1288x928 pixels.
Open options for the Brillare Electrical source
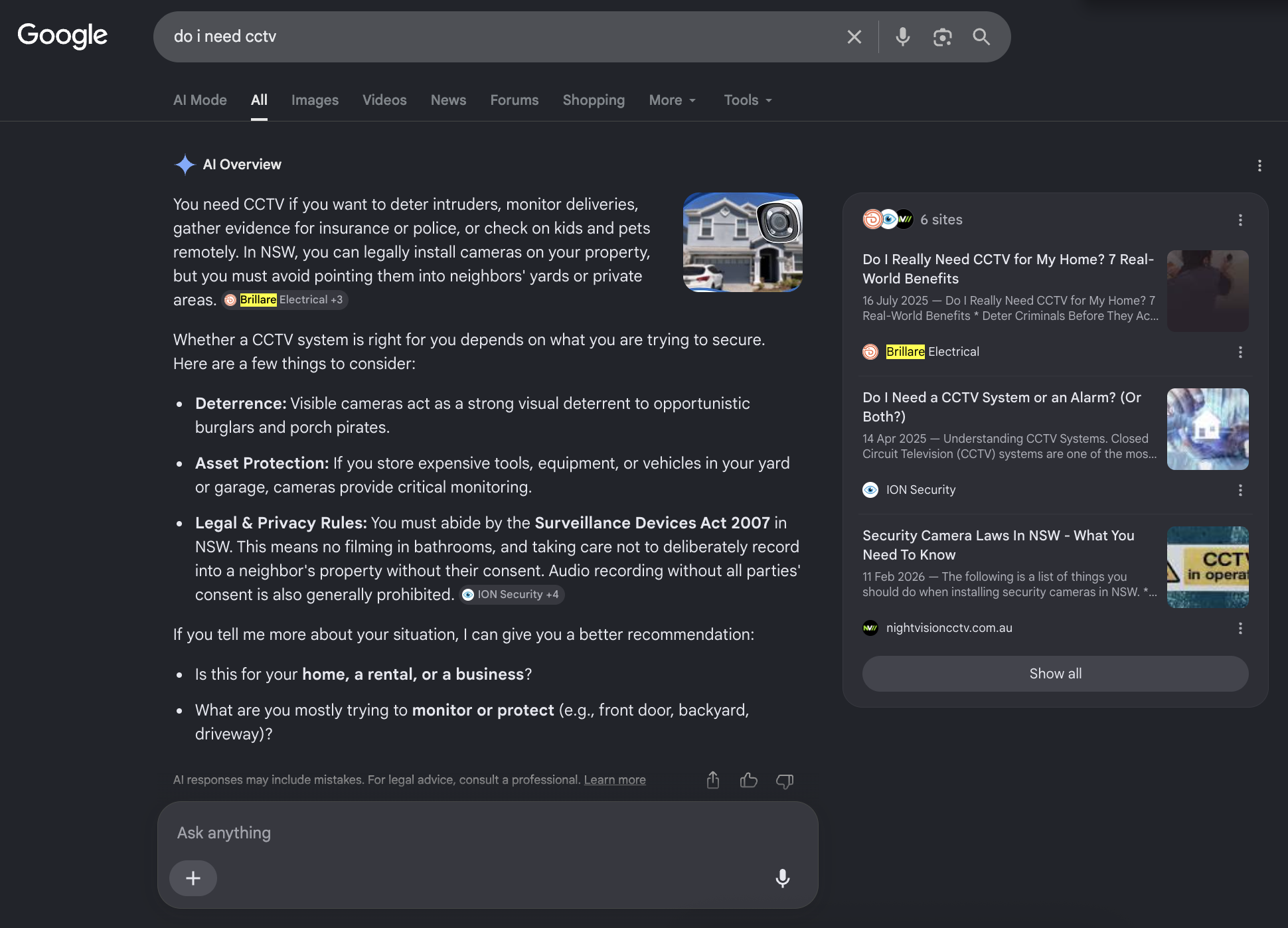[1240, 352]
